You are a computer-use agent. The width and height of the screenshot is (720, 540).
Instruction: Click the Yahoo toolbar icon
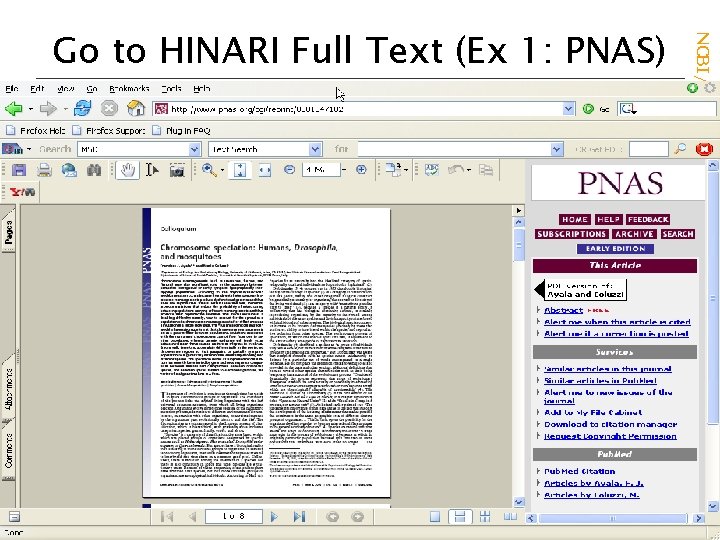click(x=22, y=192)
